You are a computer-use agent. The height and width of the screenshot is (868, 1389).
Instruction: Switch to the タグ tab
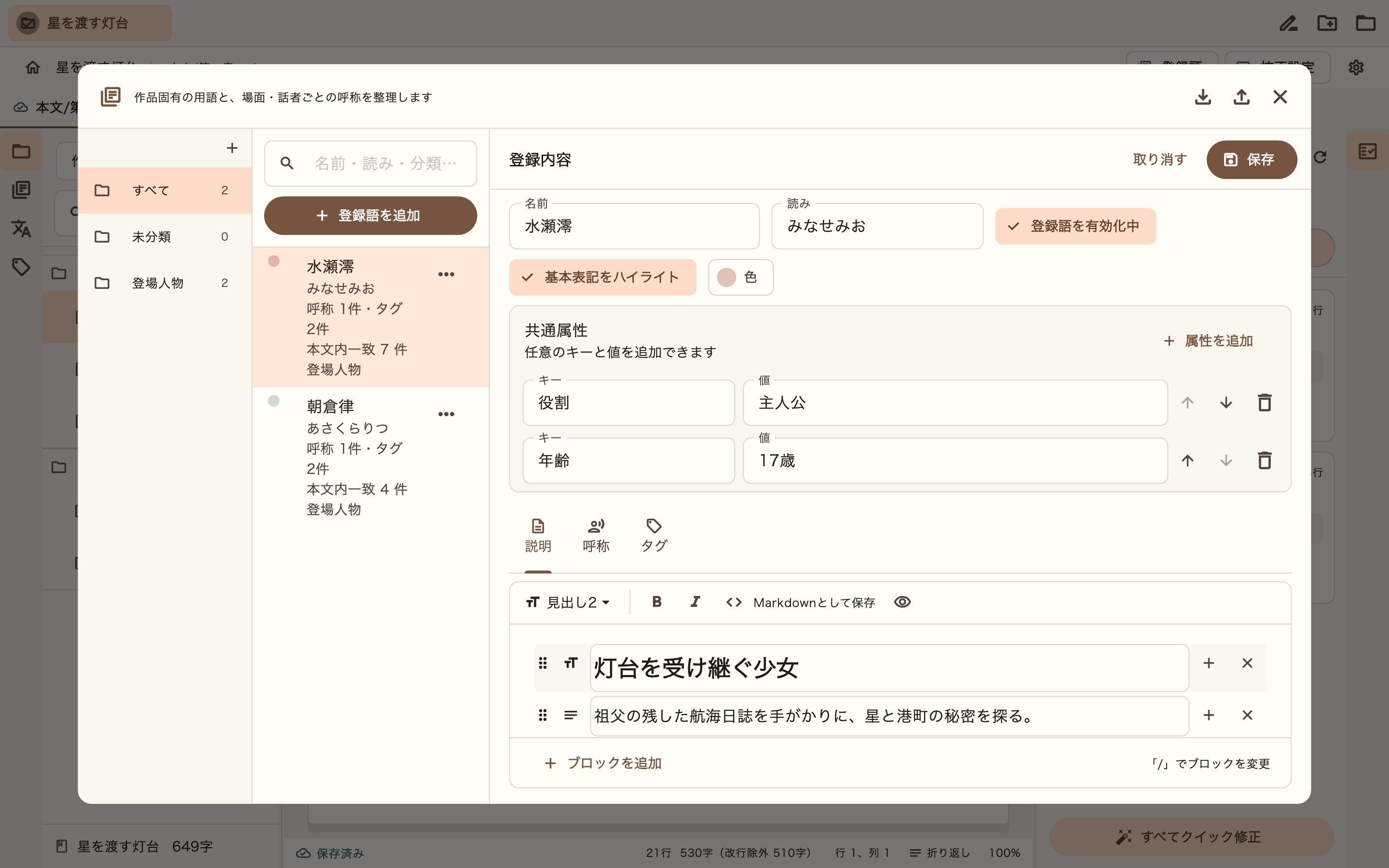coord(654,536)
